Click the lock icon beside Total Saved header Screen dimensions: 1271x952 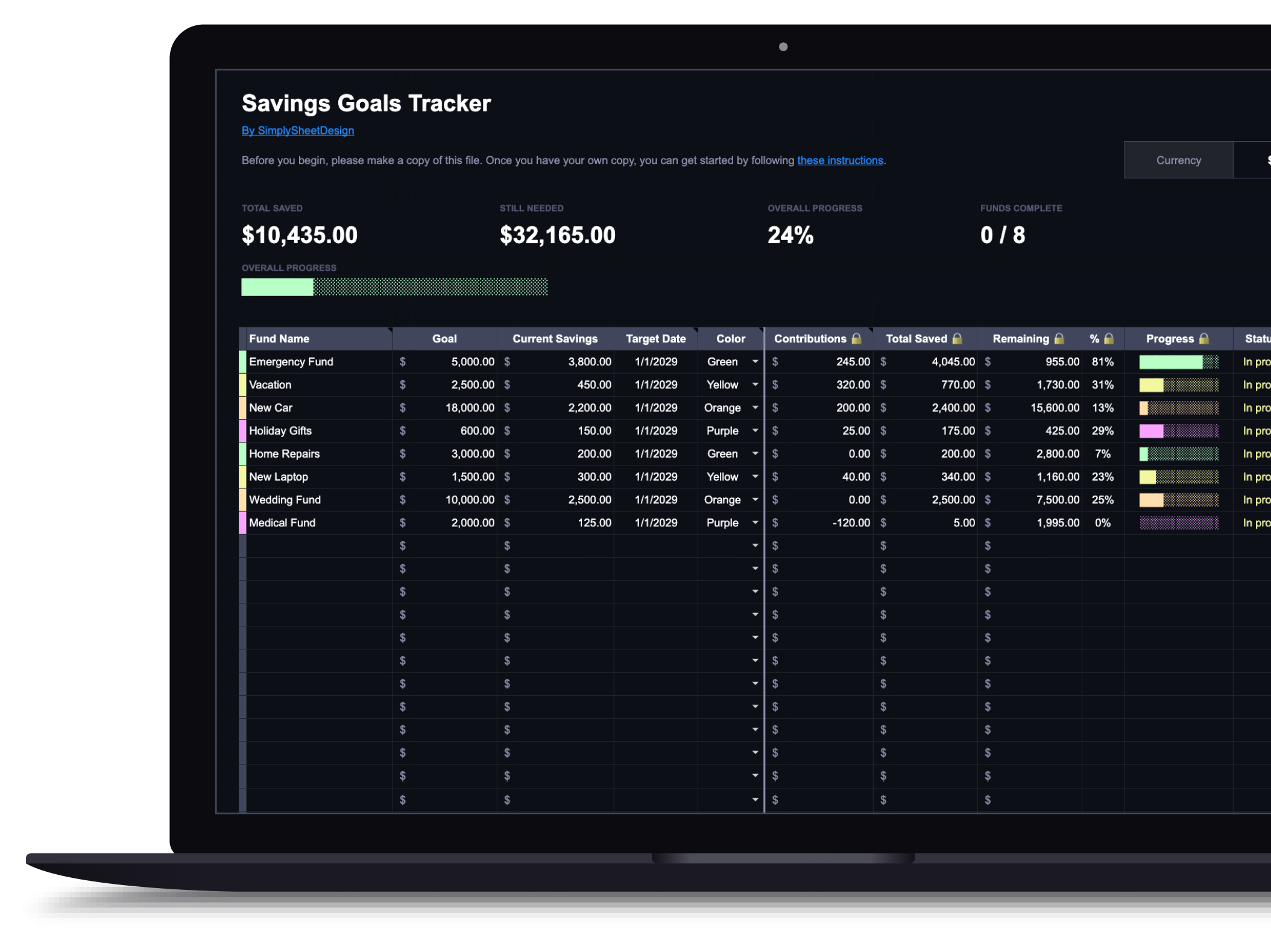coord(957,339)
